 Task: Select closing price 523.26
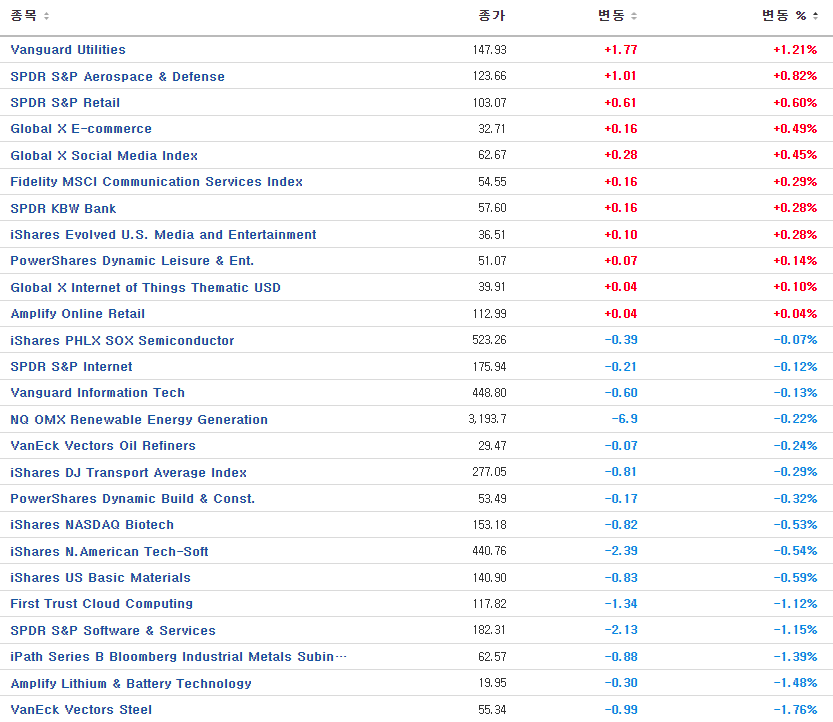coord(489,340)
